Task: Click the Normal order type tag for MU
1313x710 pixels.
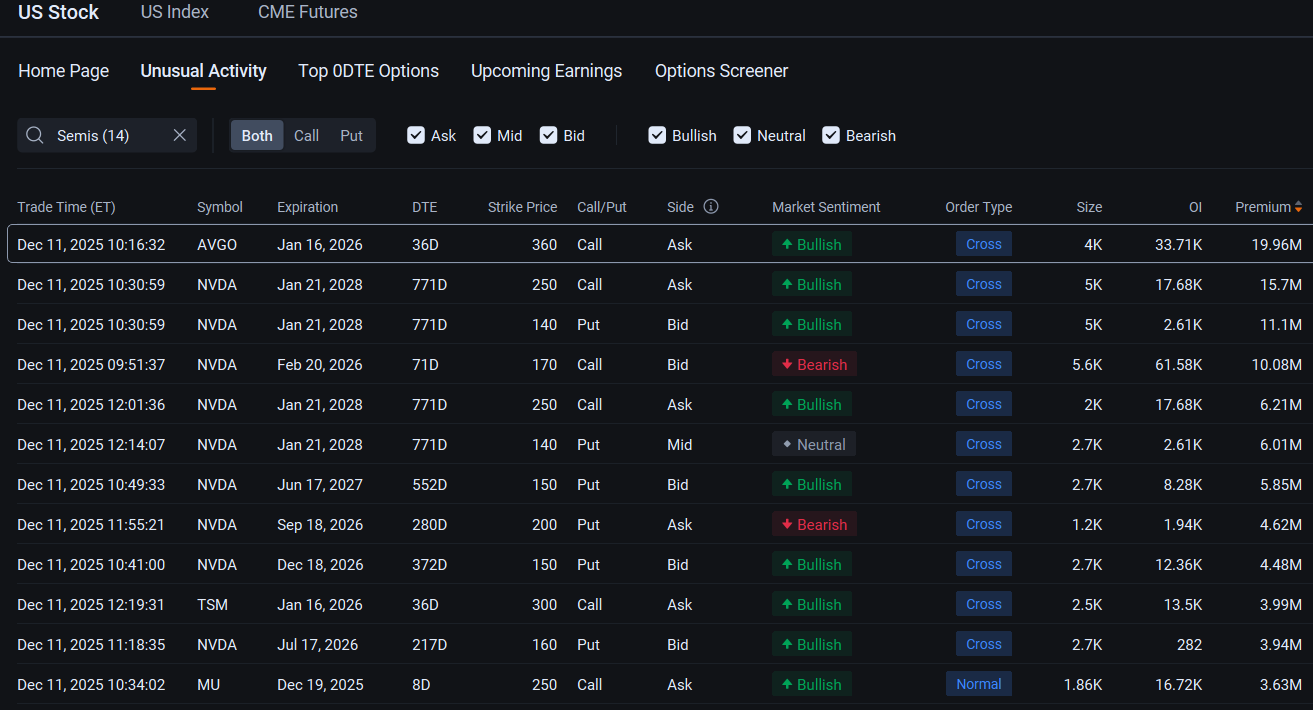Action: pos(978,684)
